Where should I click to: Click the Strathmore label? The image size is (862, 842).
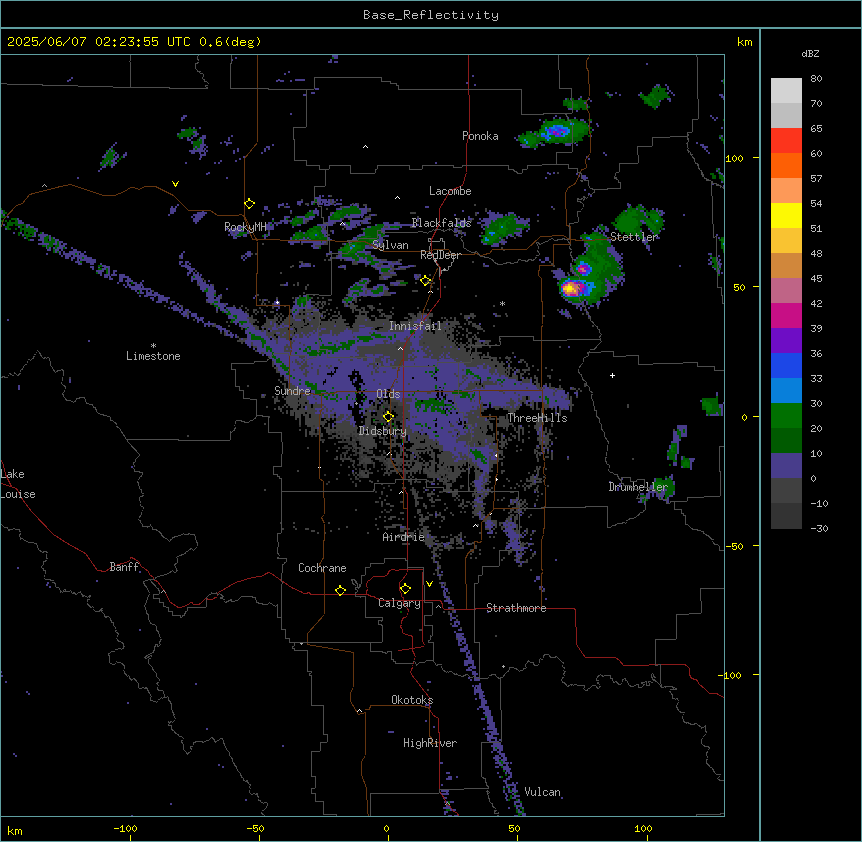(516, 608)
